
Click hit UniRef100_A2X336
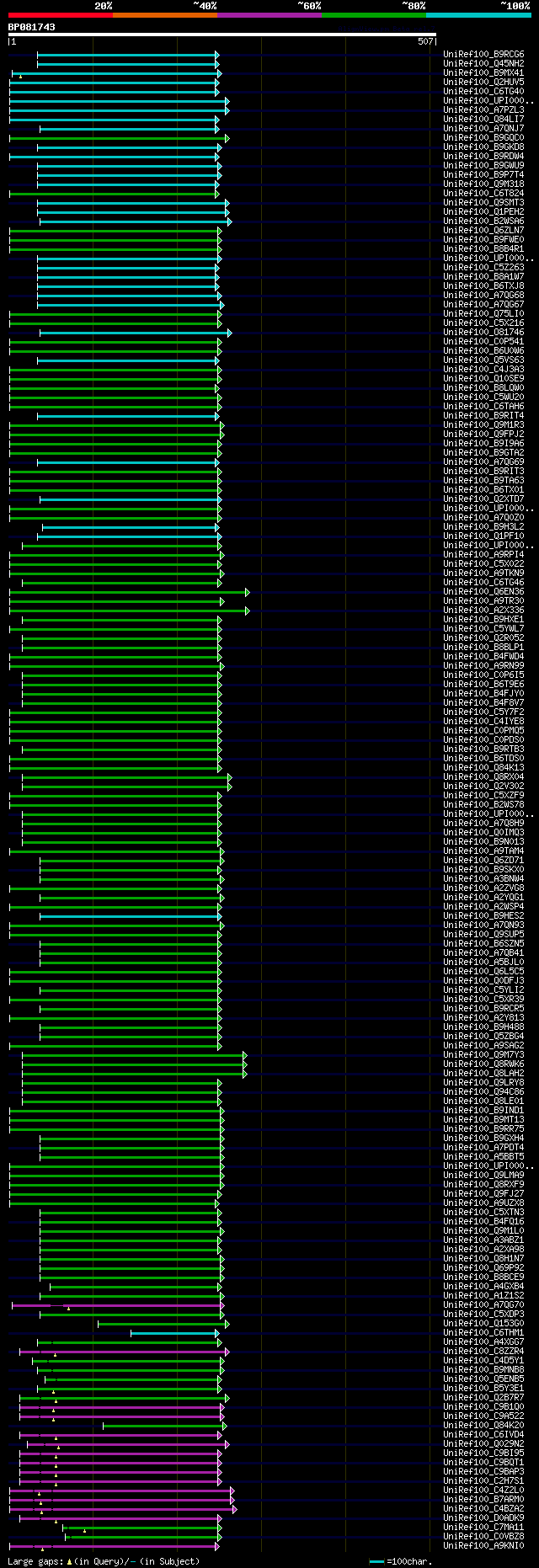click(483, 610)
